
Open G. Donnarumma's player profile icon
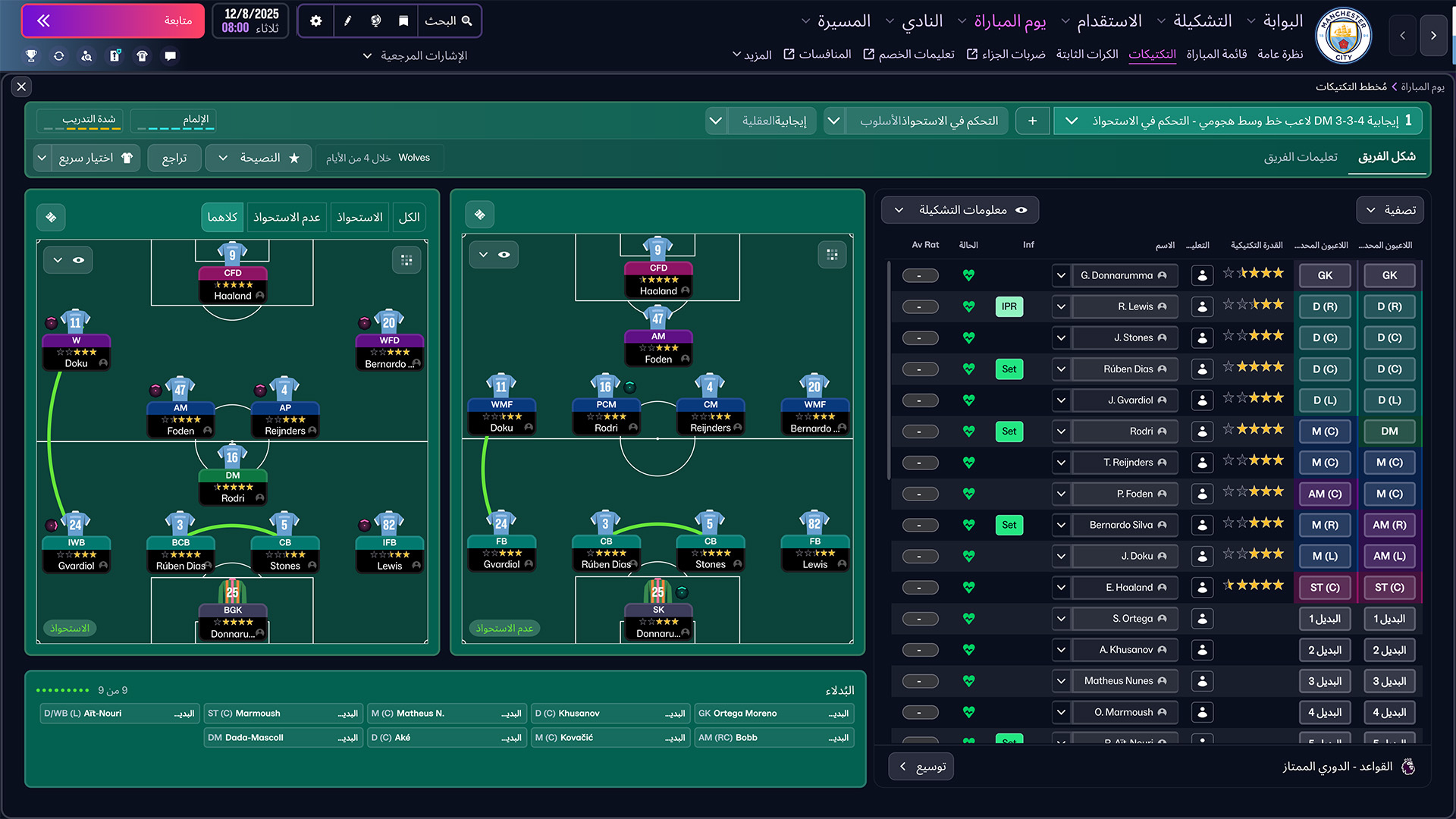tap(1202, 276)
